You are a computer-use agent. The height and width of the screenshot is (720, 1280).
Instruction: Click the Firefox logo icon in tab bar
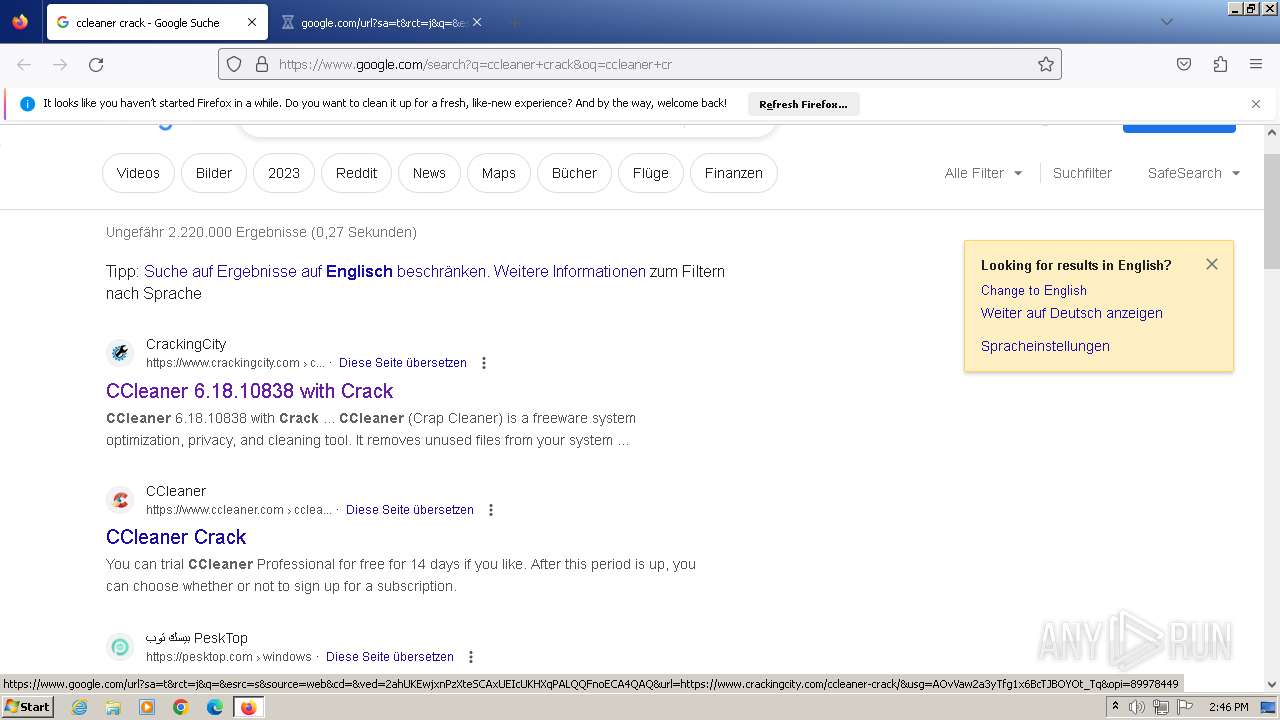[x=20, y=22]
